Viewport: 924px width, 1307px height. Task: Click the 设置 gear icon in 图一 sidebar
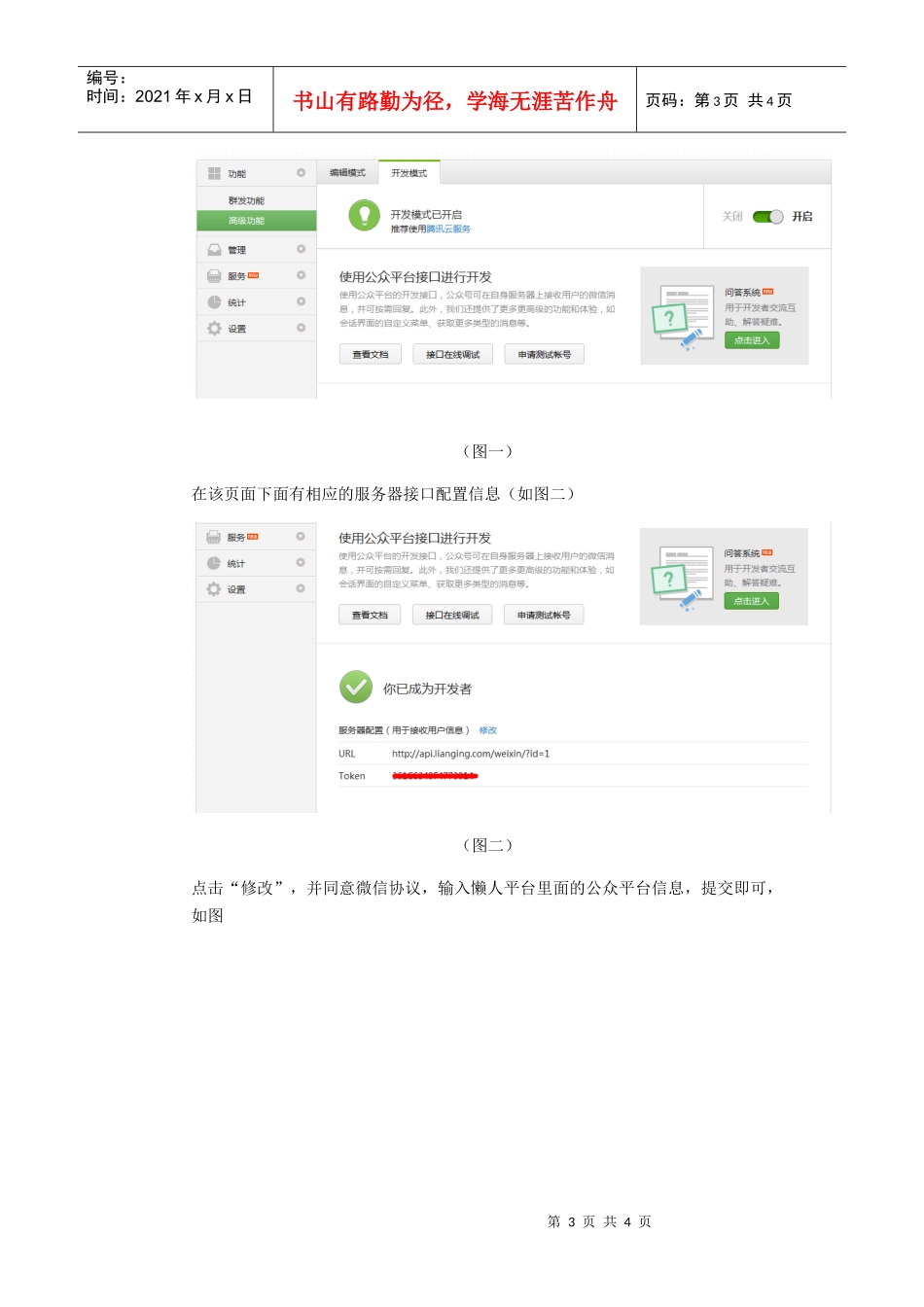[x=214, y=329]
